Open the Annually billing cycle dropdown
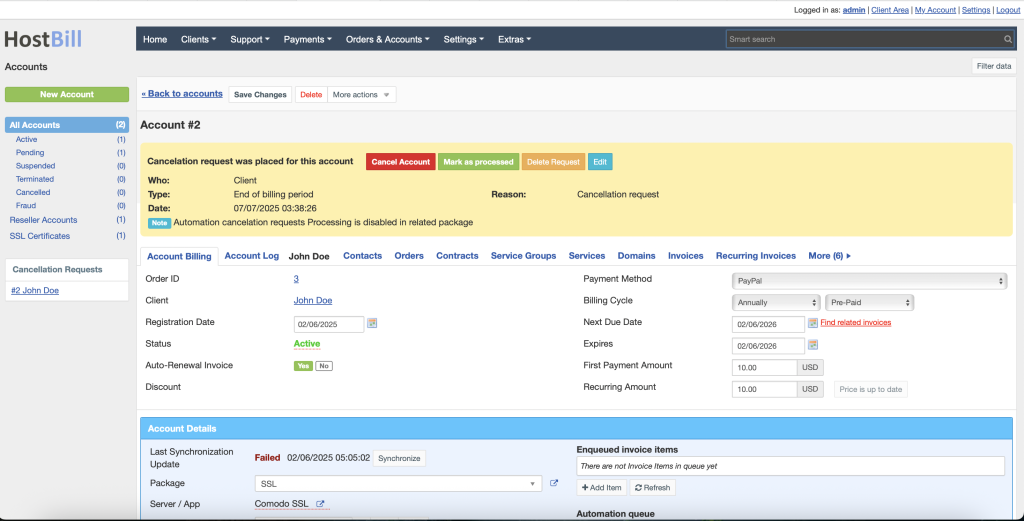Image resolution: width=1024 pixels, height=521 pixels. point(776,303)
